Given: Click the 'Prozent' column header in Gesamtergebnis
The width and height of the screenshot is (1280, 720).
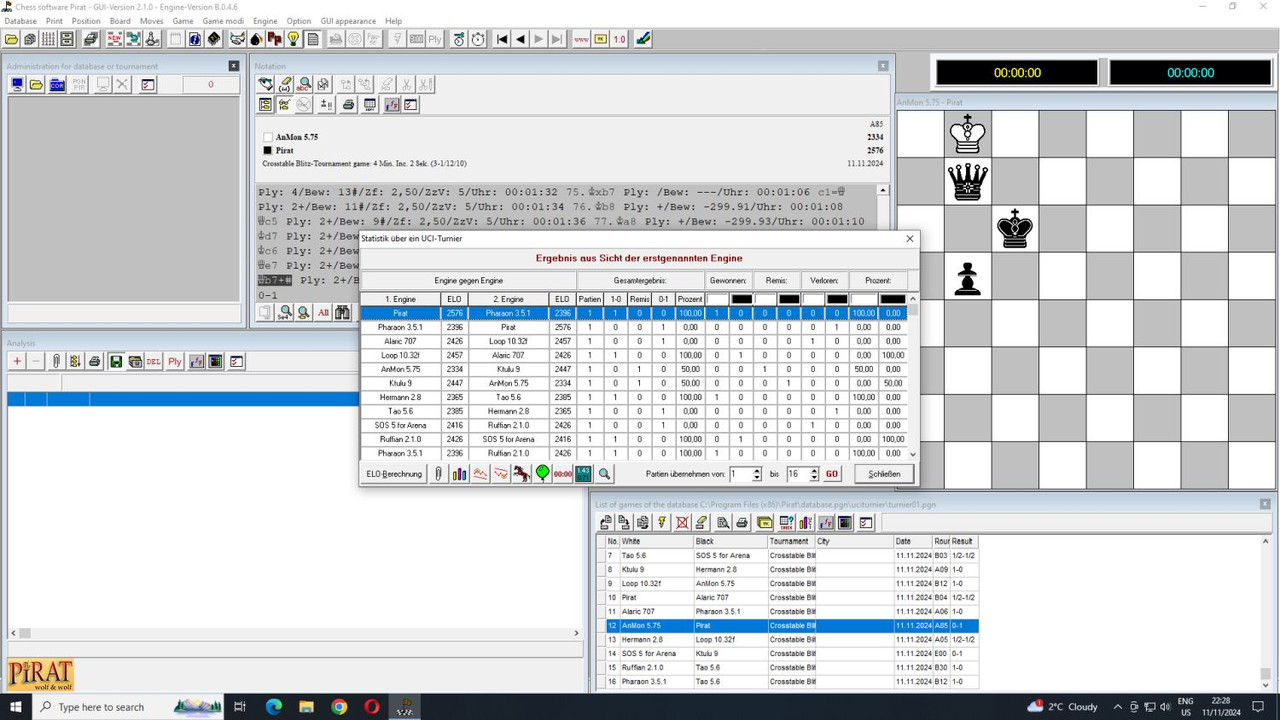Looking at the screenshot, I should (x=690, y=299).
